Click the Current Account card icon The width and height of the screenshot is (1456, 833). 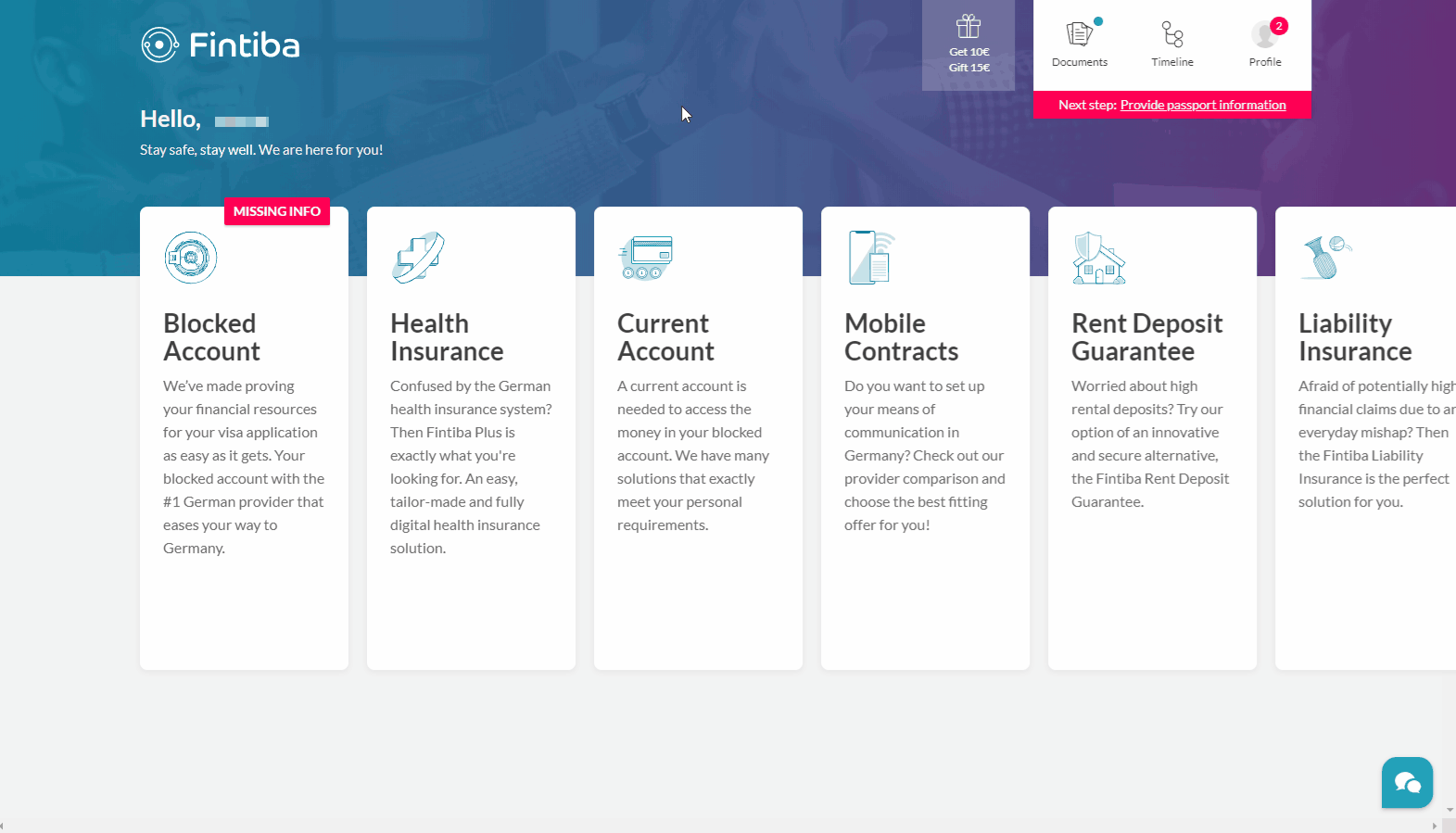coord(645,258)
